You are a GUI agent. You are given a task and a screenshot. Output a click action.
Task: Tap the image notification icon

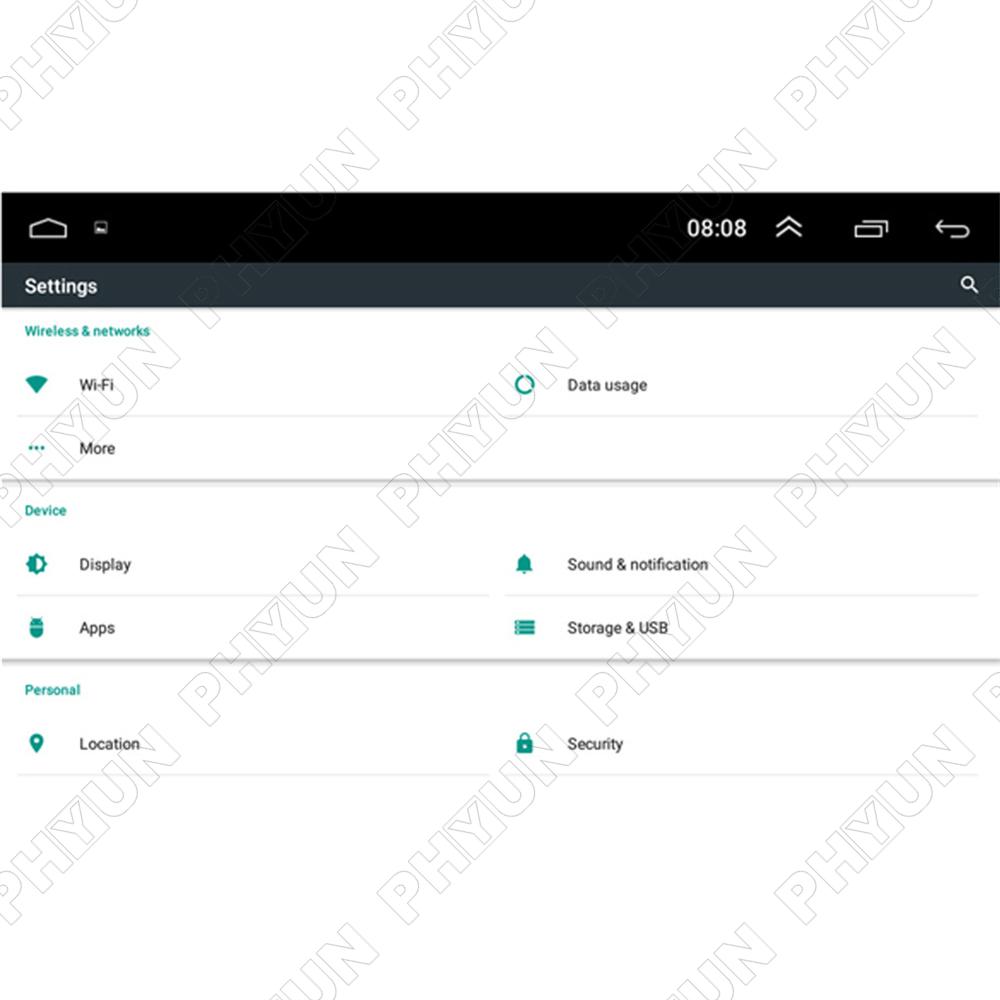tap(101, 228)
